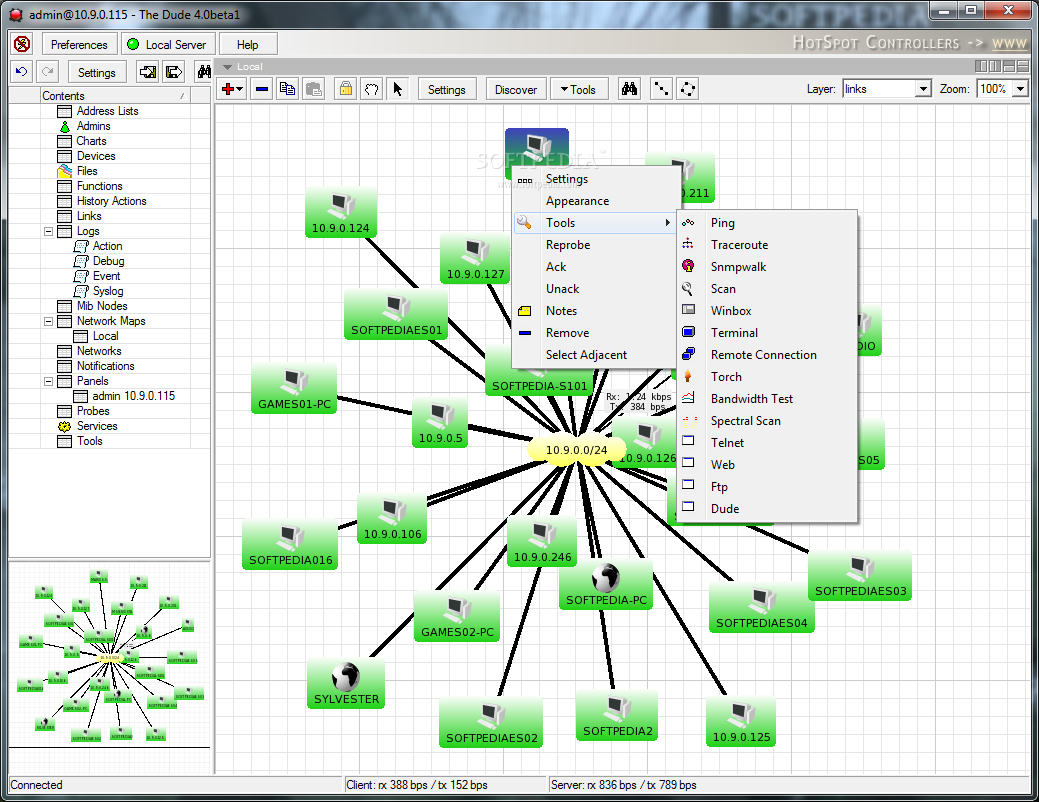Viewport: 1039px width, 802px height.
Task: Toggle the padlock map lock icon
Action: [x=345, y=89]
